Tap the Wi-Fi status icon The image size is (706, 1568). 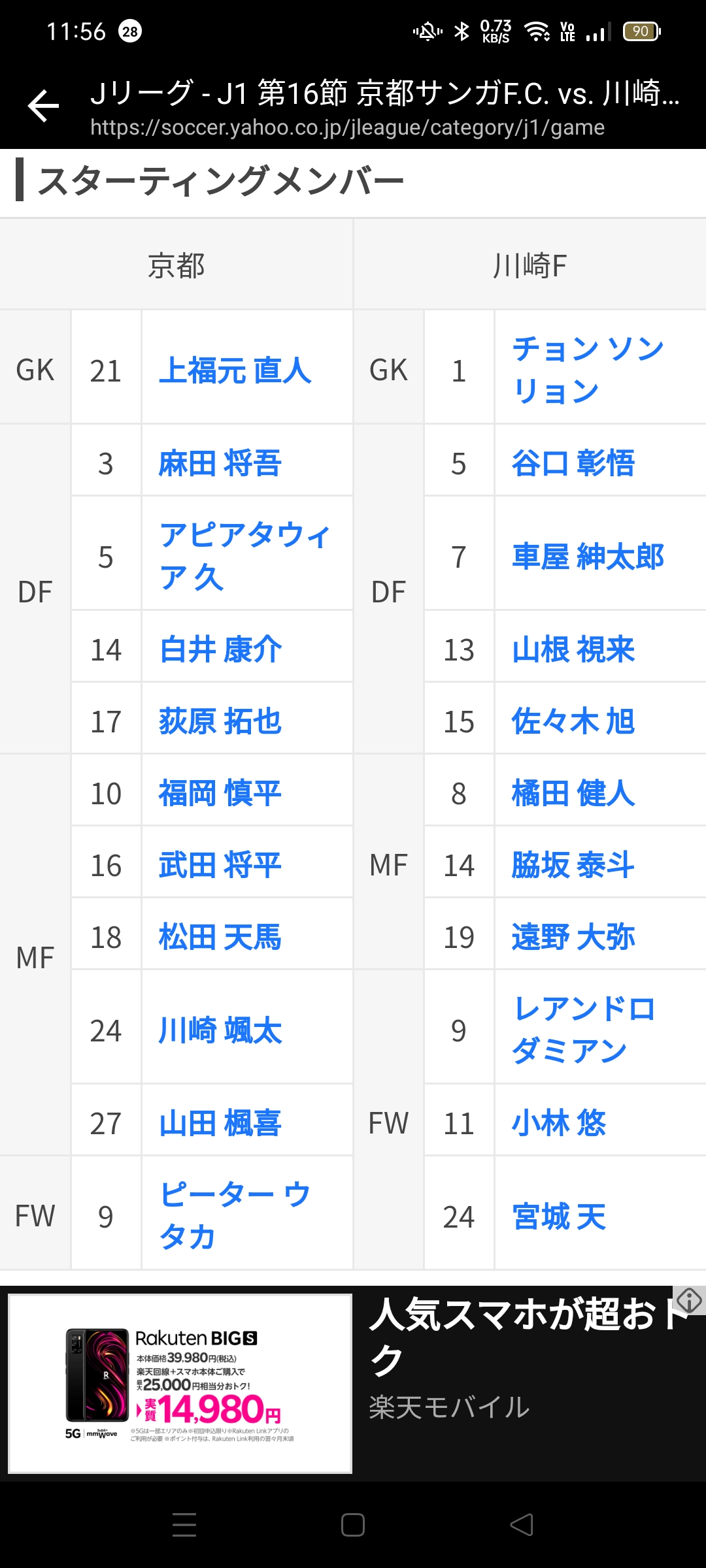click(537, 31)
